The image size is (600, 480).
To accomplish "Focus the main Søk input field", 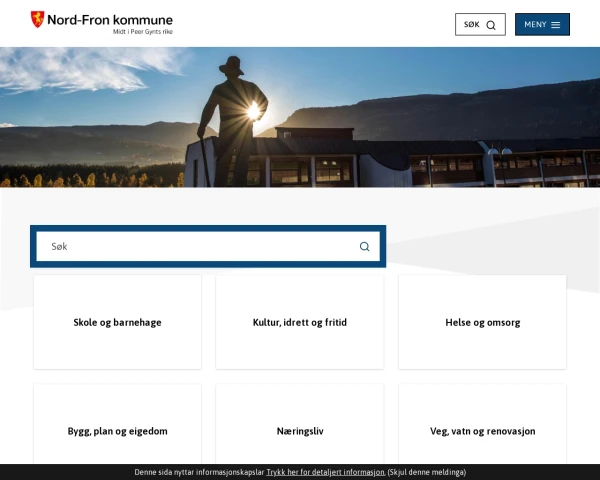I will click(208, 247).
